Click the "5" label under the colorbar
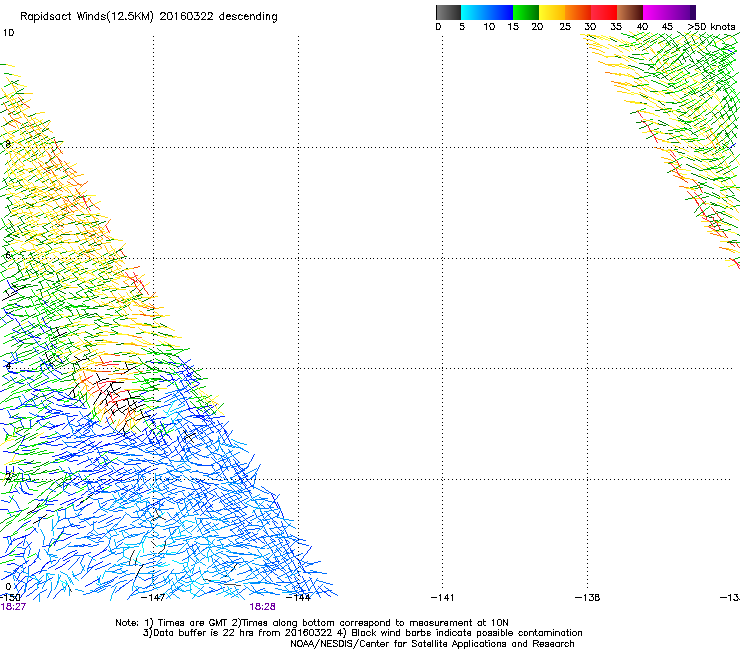The height and width of the screenshot is (650, 740). pos(462,27)
